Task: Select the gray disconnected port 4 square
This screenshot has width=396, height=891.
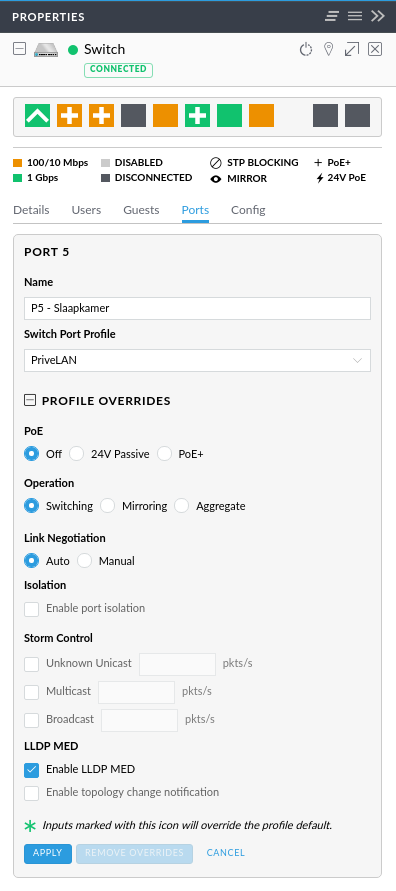Action: (x=134, y=115)
